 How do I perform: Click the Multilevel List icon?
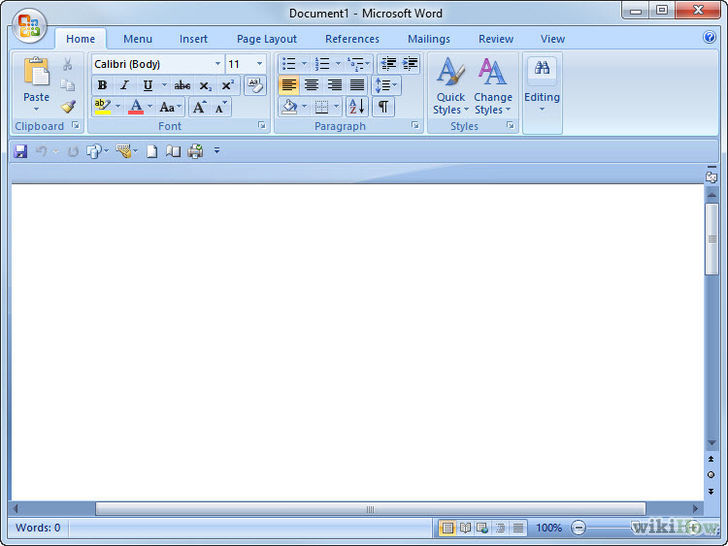pyautogui.click(x=356, y=64)
